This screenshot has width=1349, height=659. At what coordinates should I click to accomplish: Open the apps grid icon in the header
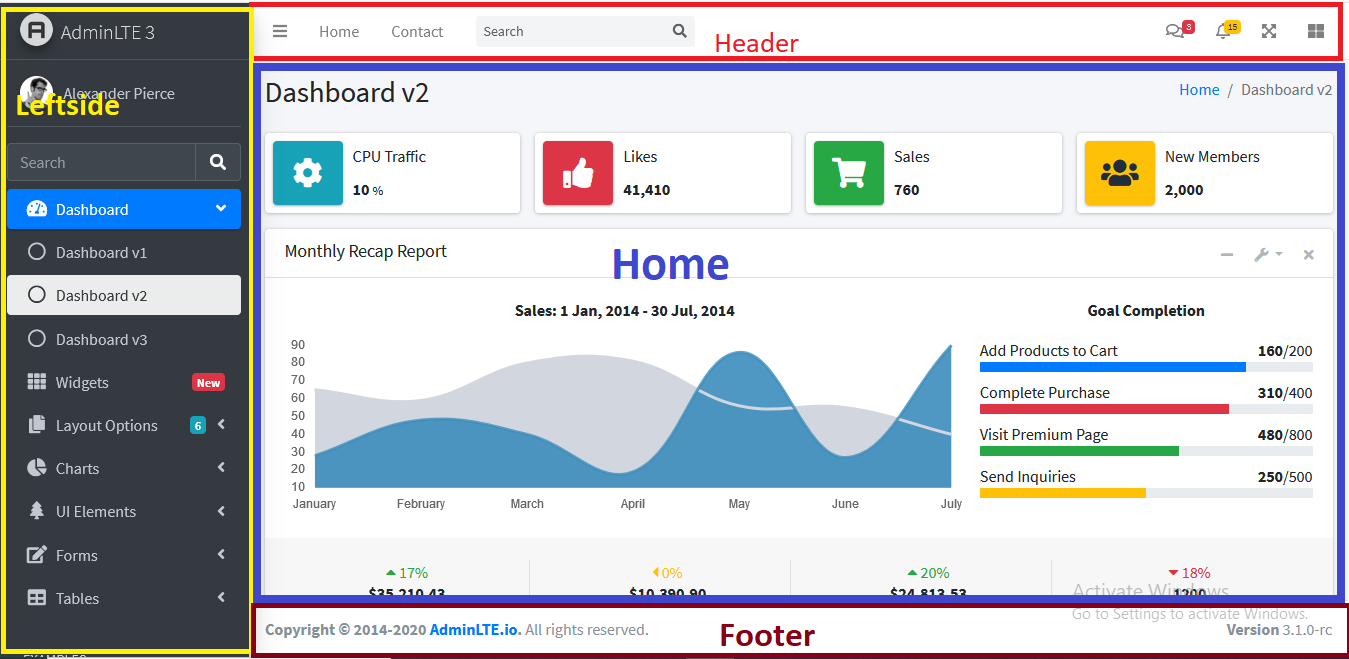point(1315,31)
